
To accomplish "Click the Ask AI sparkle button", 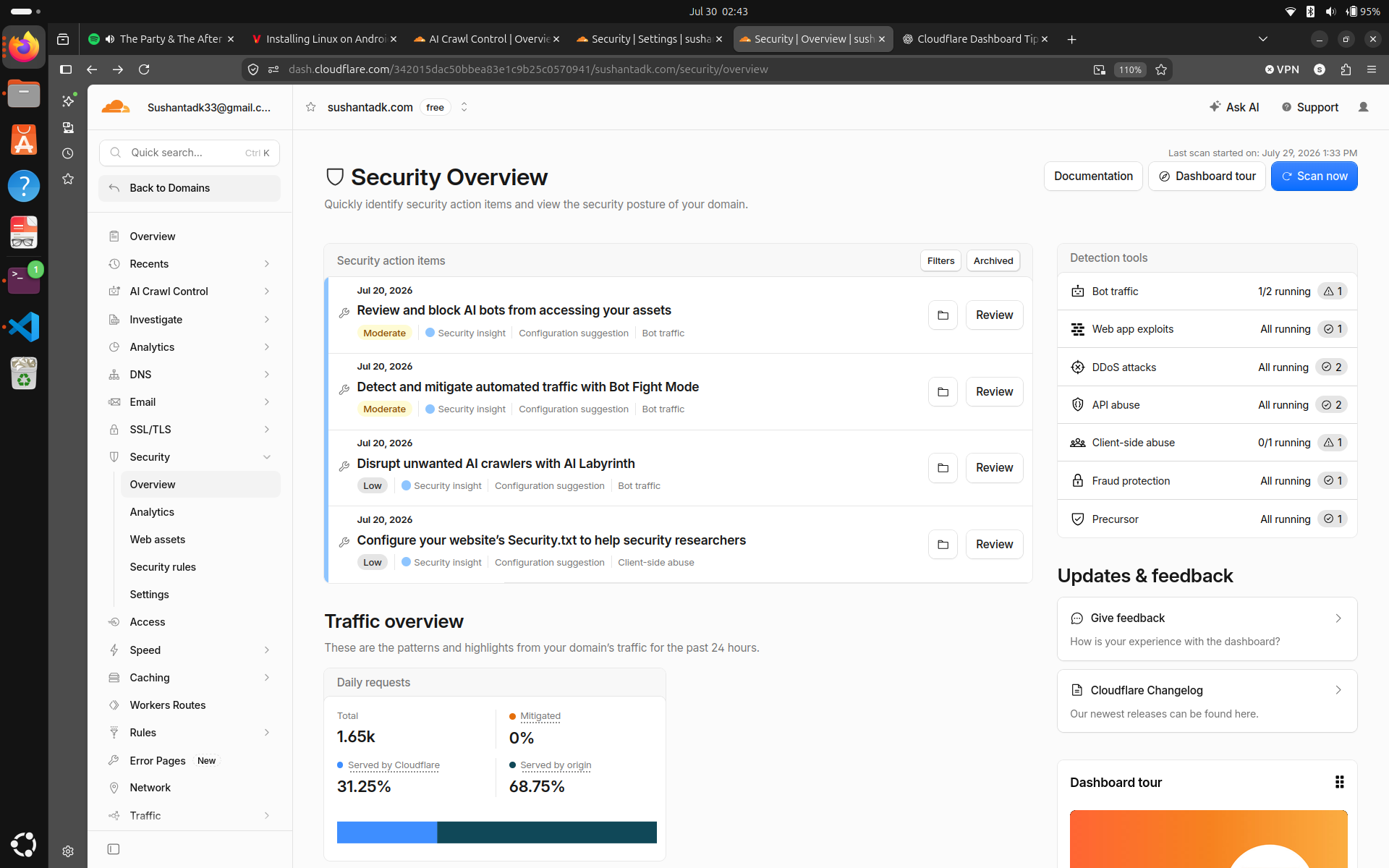I will (x=1234, y=107).
